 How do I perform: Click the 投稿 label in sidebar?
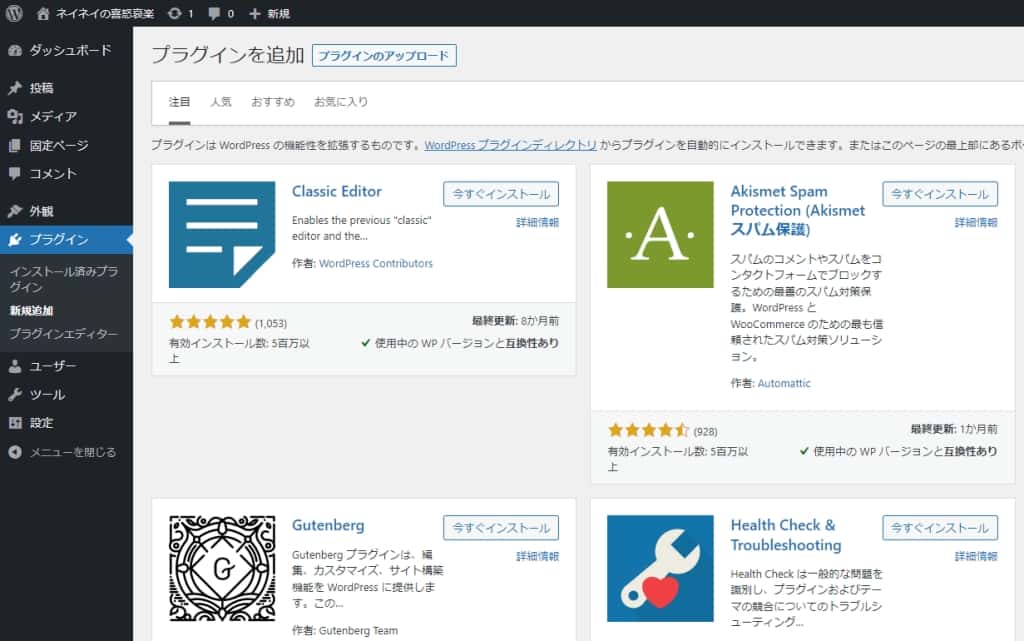pos(41,87)
